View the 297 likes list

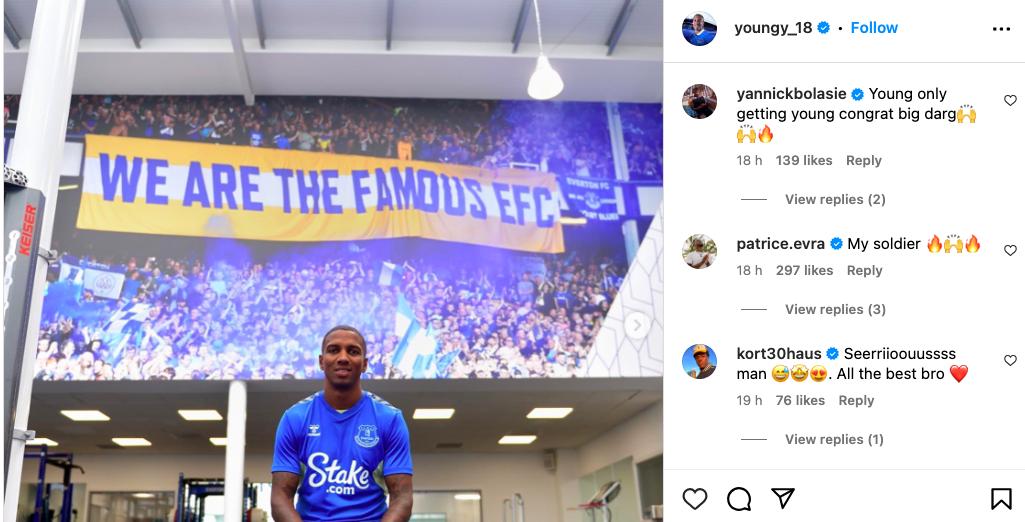(804, 270)
